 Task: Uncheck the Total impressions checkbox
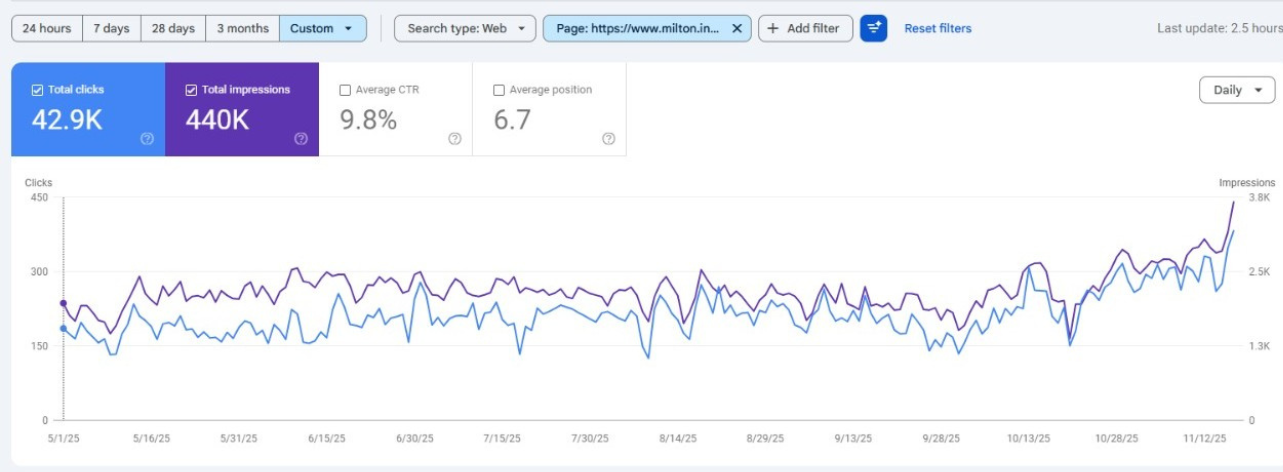coord(191,90)
